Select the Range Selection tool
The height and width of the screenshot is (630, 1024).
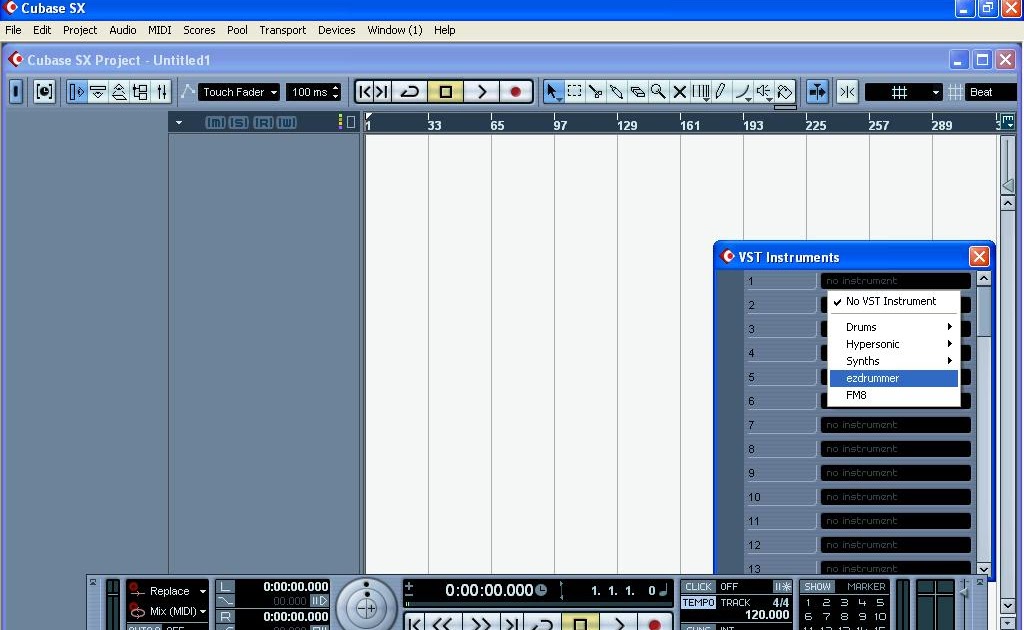(x=574, y=92)
